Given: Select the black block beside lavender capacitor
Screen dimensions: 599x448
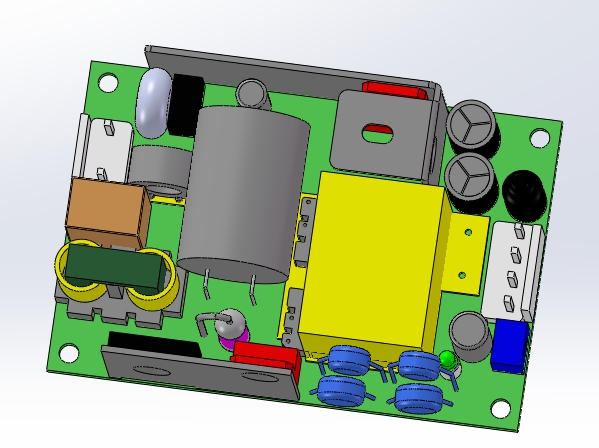Looking at the screenshot, I should point(186,105).
